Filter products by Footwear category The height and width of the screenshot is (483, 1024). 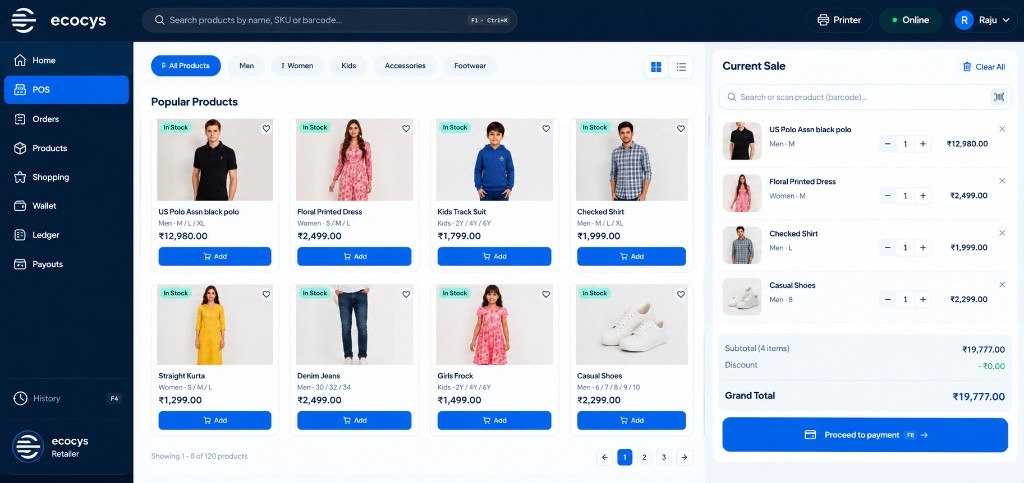click(x=470, y=66)
